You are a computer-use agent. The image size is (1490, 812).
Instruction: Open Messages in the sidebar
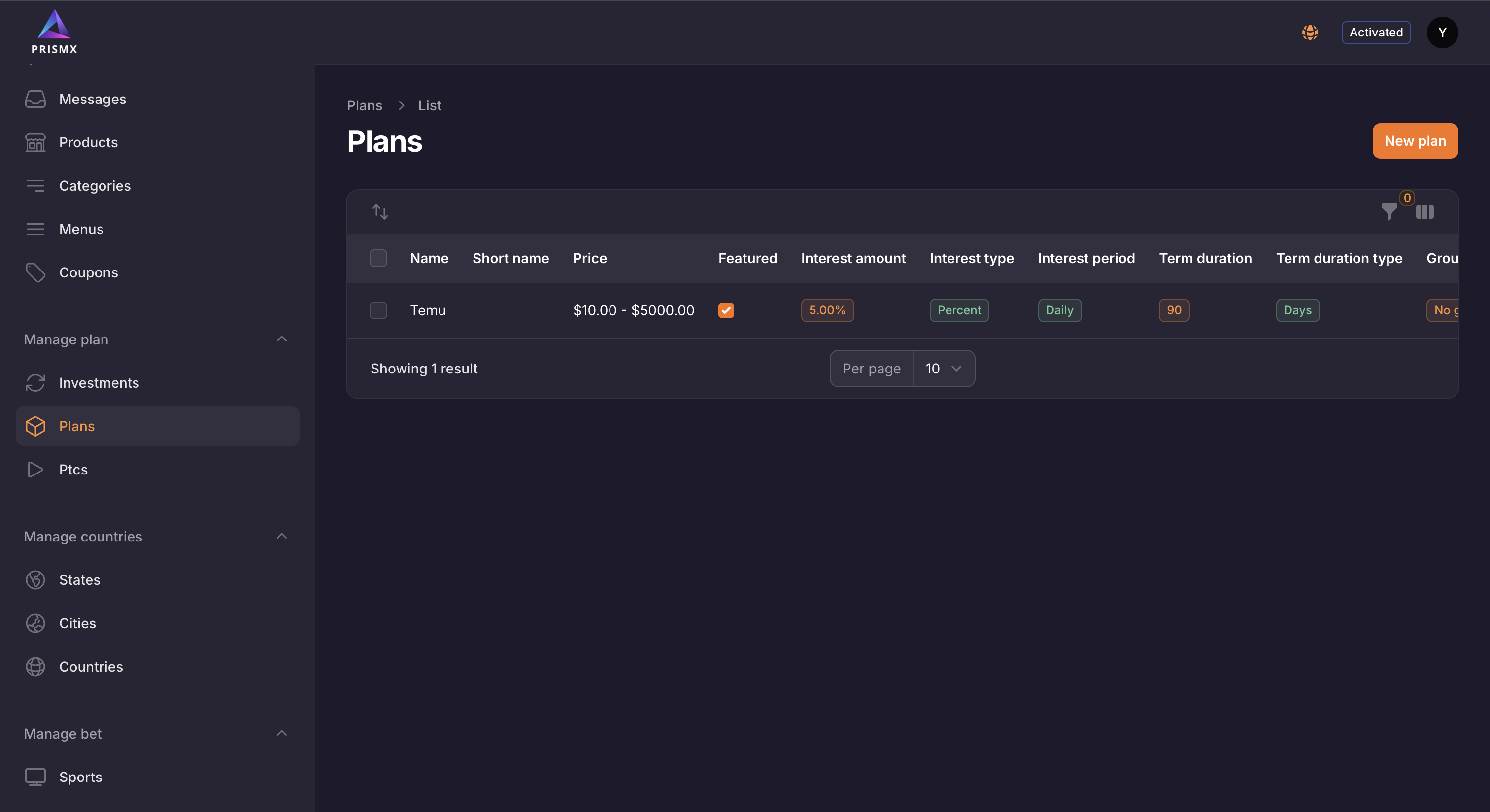(93, 99)
